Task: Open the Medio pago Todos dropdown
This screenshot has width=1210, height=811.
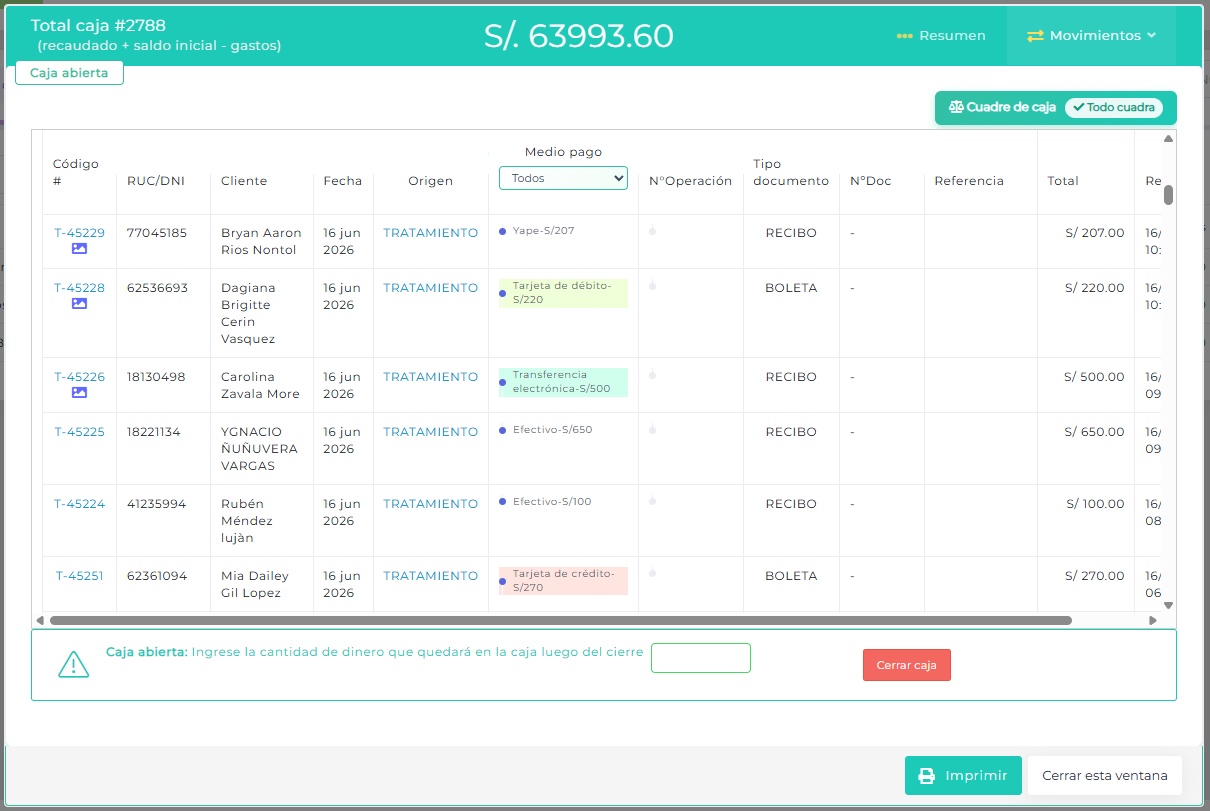Action: click(x=563, y=178)
